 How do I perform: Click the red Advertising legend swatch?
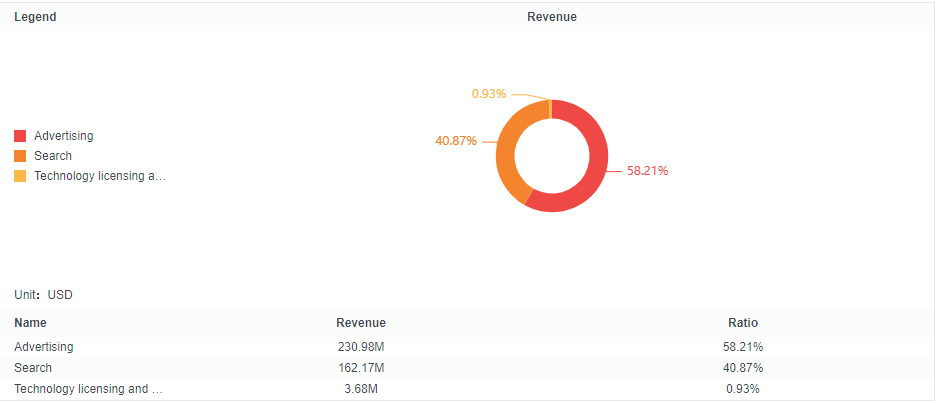point(20,136)
